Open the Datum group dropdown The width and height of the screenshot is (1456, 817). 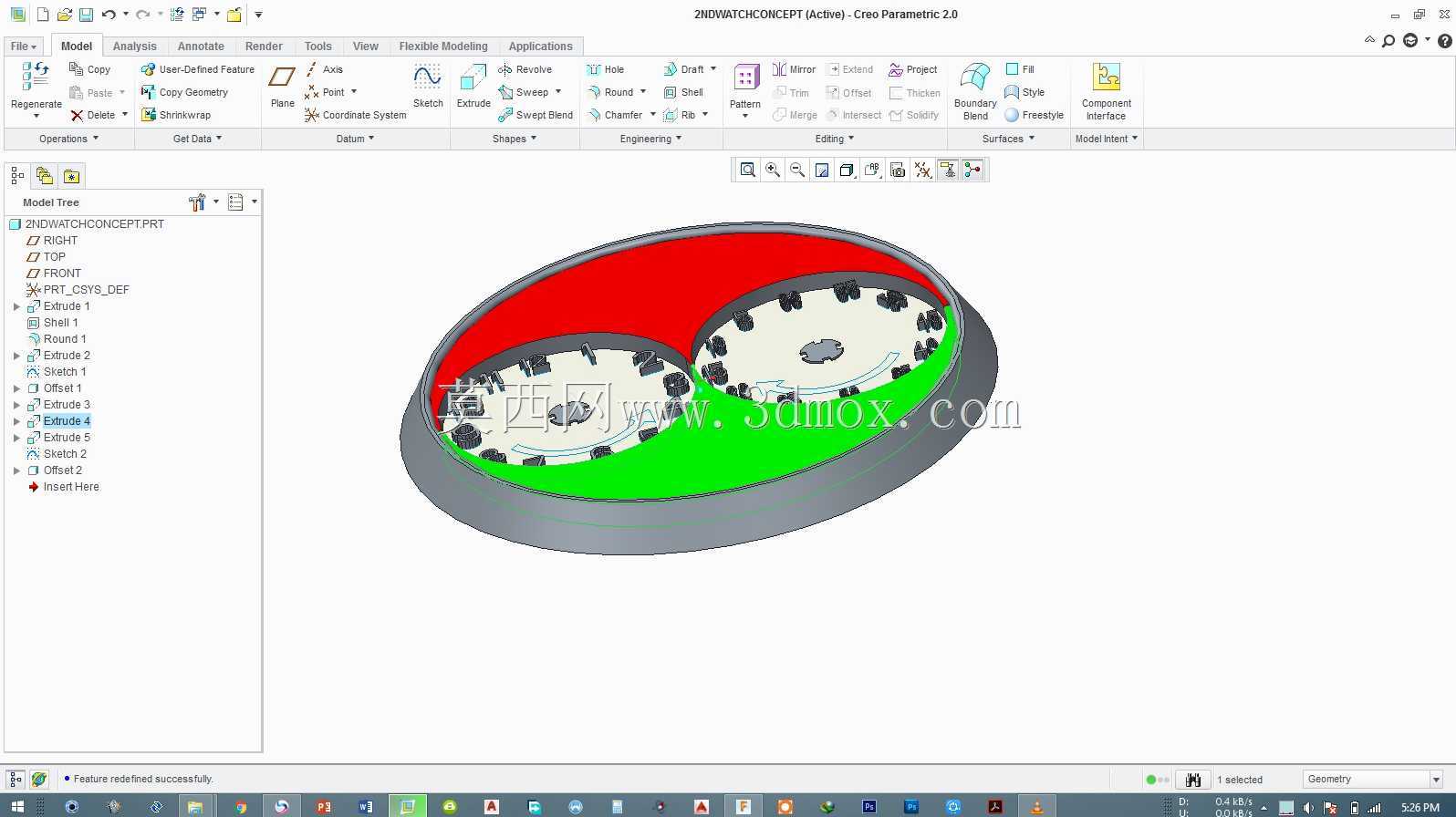(x=355, y=139)
